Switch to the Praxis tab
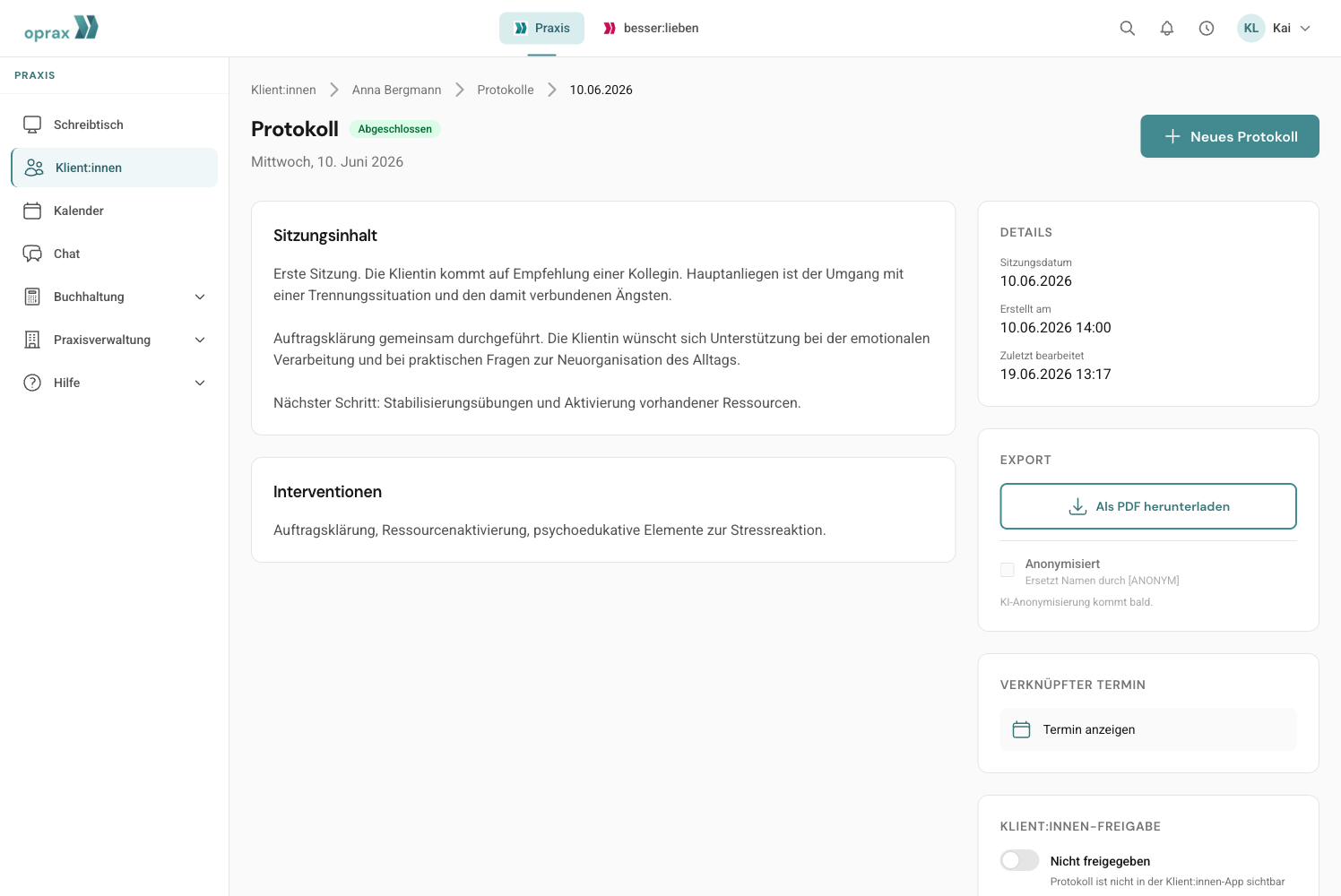This screenshot has width=1341, height=896. pyautogui.click(x=541, y=29)
